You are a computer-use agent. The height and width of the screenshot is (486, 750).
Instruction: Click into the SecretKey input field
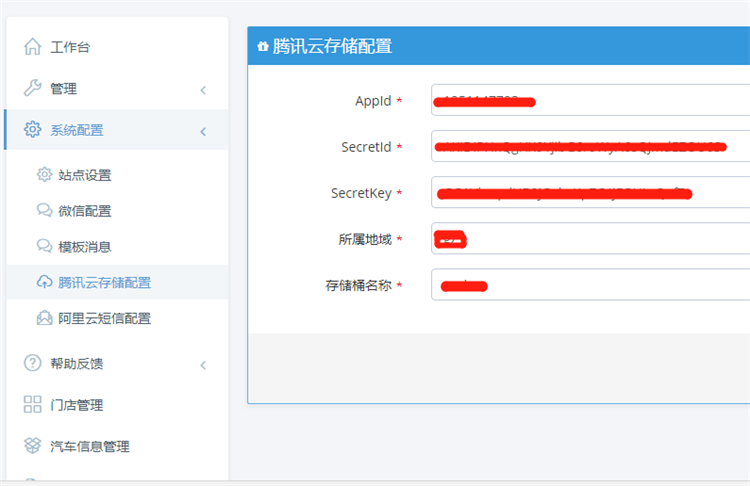pos(590,192)
